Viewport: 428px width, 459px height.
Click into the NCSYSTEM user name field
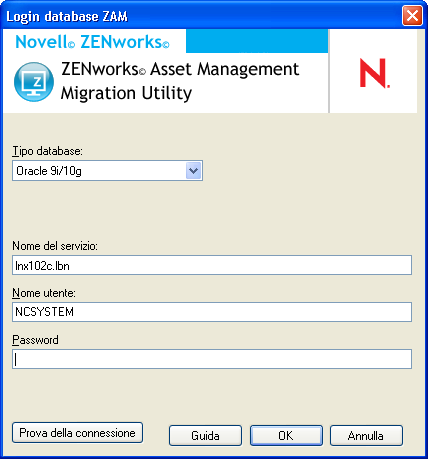pyautogui.click(x=212, y=312)
